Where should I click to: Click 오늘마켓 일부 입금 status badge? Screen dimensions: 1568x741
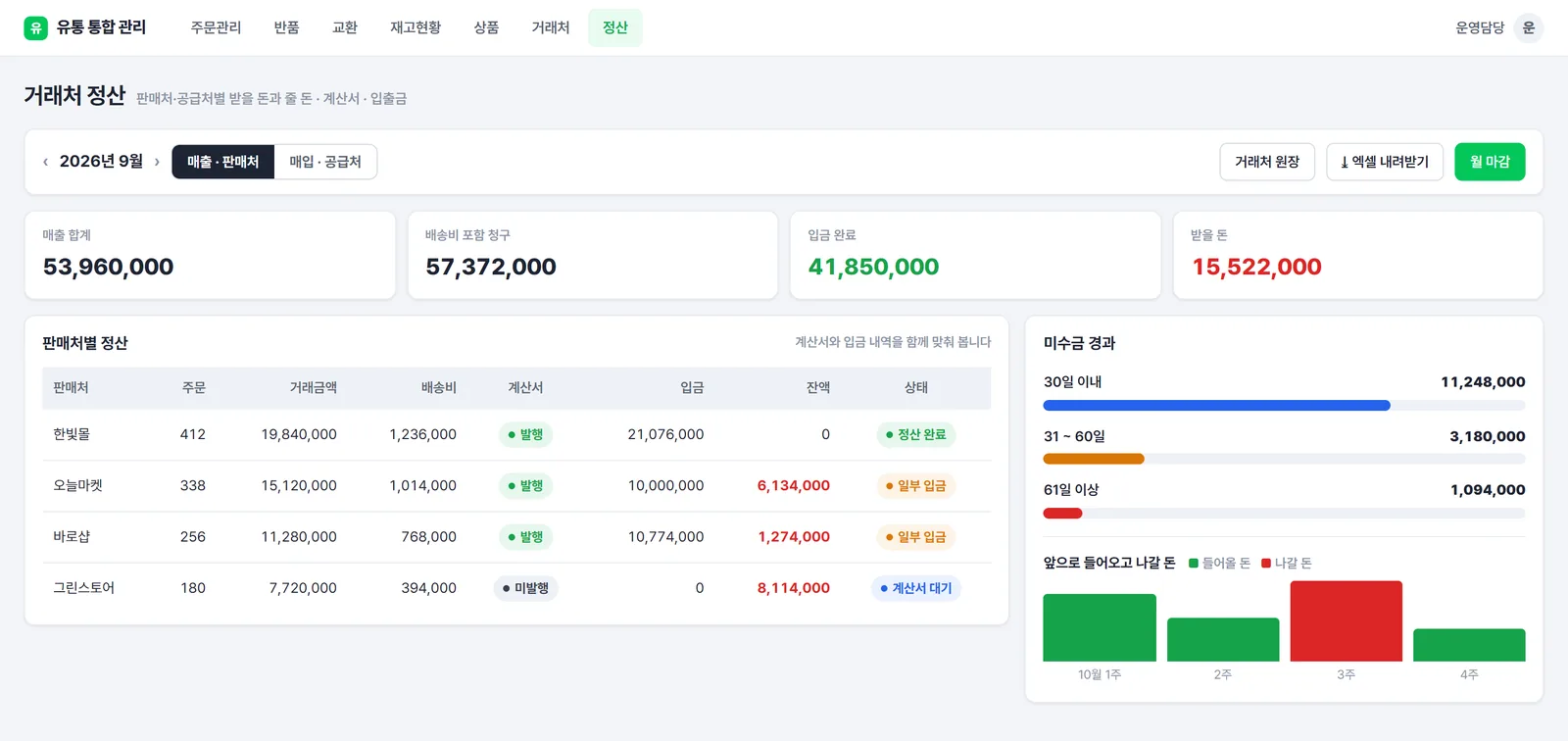tap(916, 485)
